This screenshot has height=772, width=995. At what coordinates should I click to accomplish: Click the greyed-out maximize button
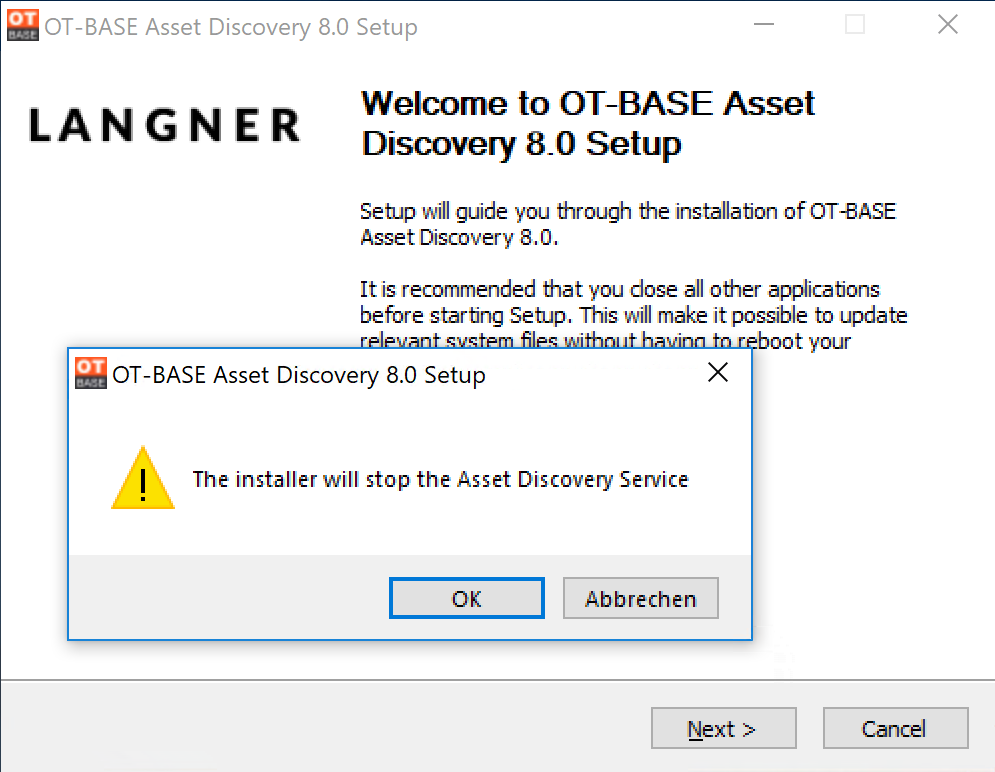[855, 25]
